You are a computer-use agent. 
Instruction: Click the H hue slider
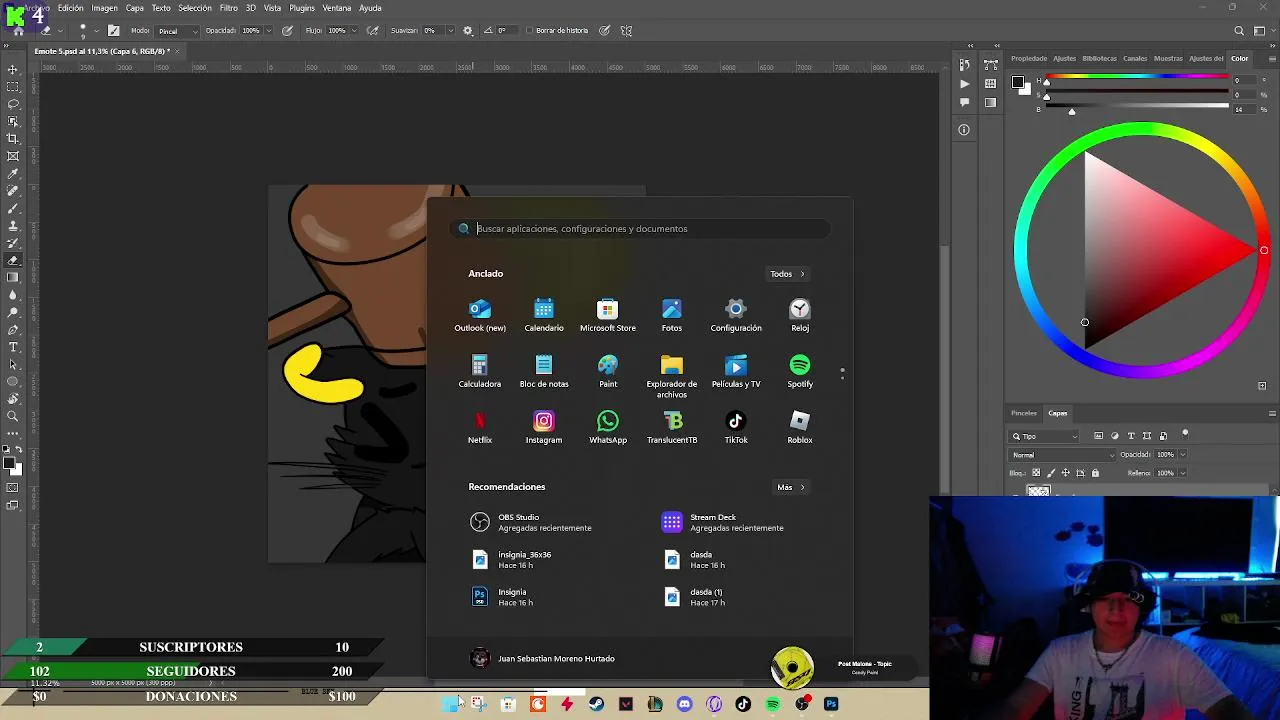click(x=1137, y=77)
